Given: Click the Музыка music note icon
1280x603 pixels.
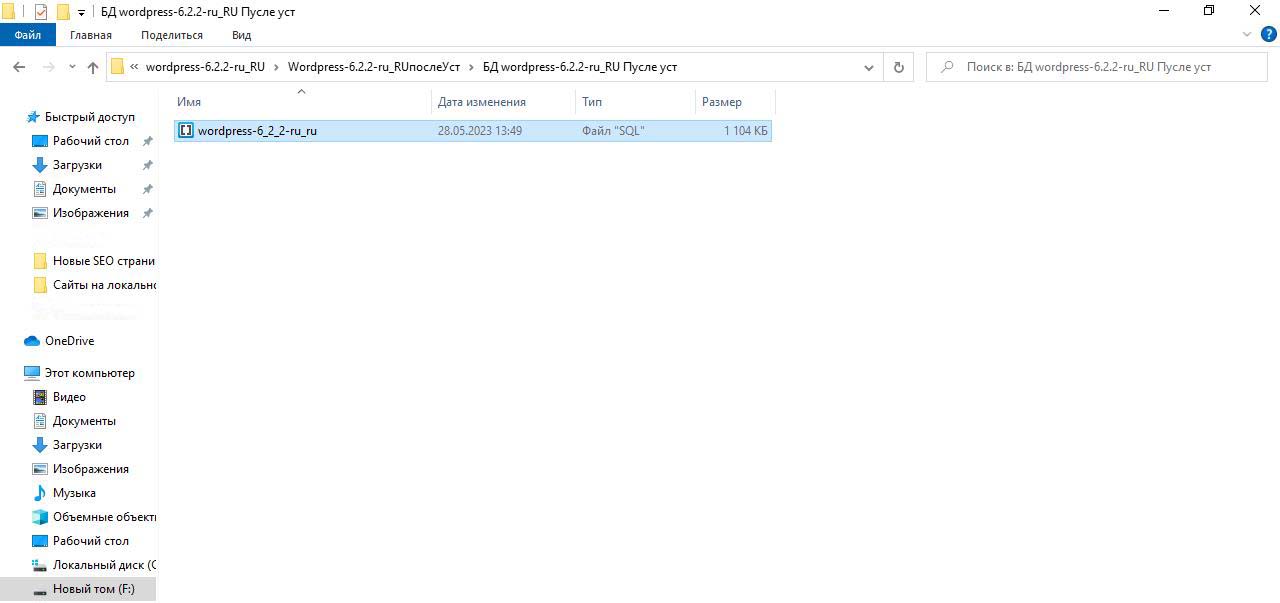Looking at the screenshot, I should click(40, 493).
